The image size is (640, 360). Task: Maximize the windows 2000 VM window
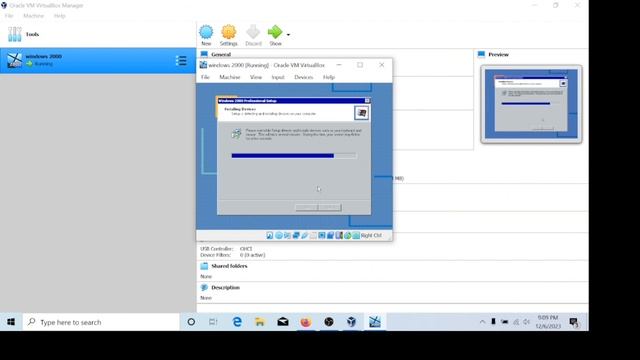tap(360, 65)
